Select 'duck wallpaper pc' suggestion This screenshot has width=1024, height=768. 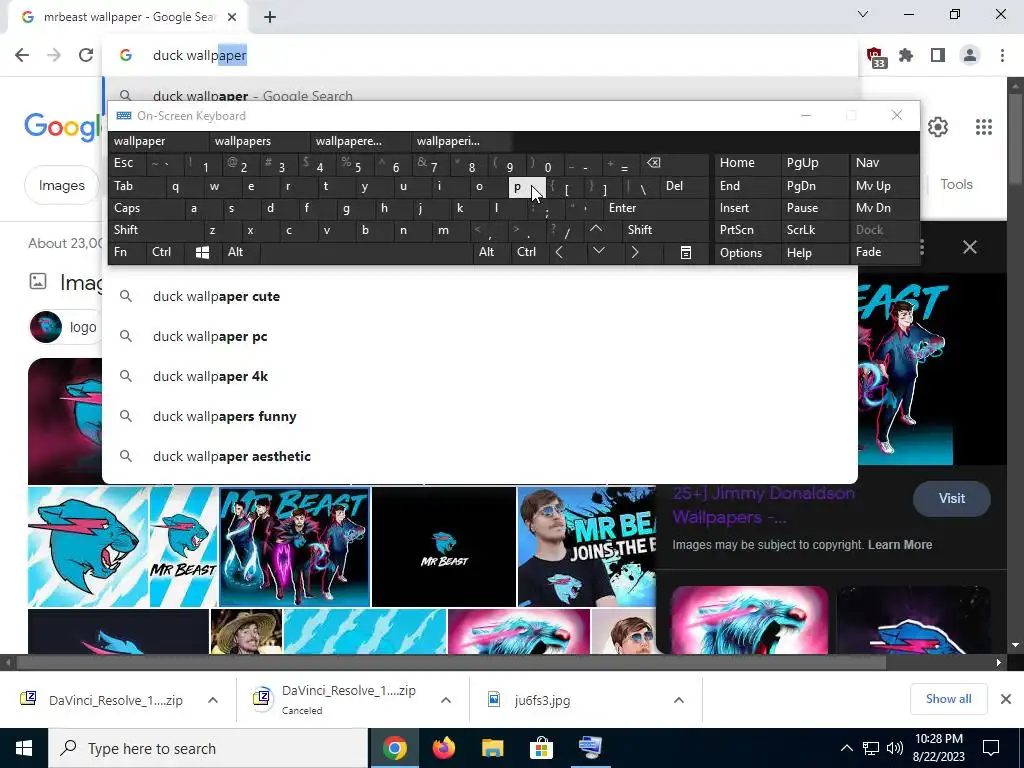(x=480, y=336)
